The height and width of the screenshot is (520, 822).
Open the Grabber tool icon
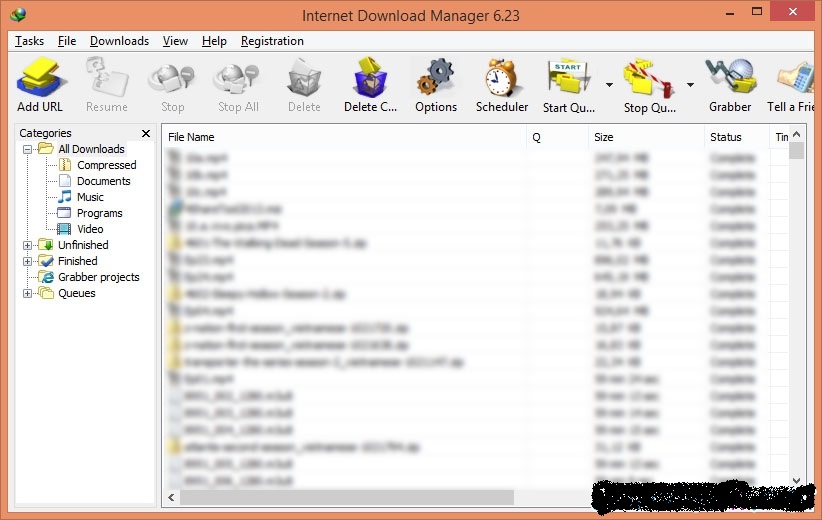pyautogui.click(x=730, y=78)
